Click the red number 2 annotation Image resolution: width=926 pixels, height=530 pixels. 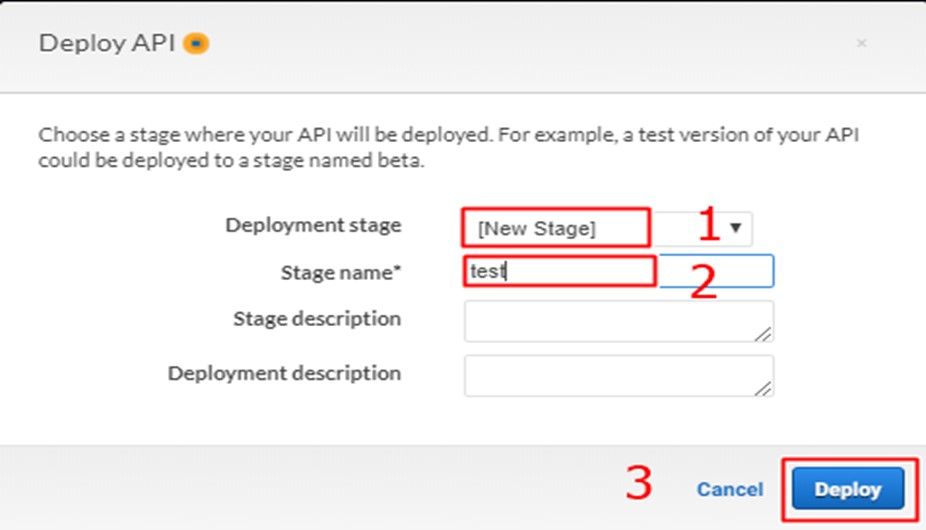pyautogui.click(x=704, y=283)
